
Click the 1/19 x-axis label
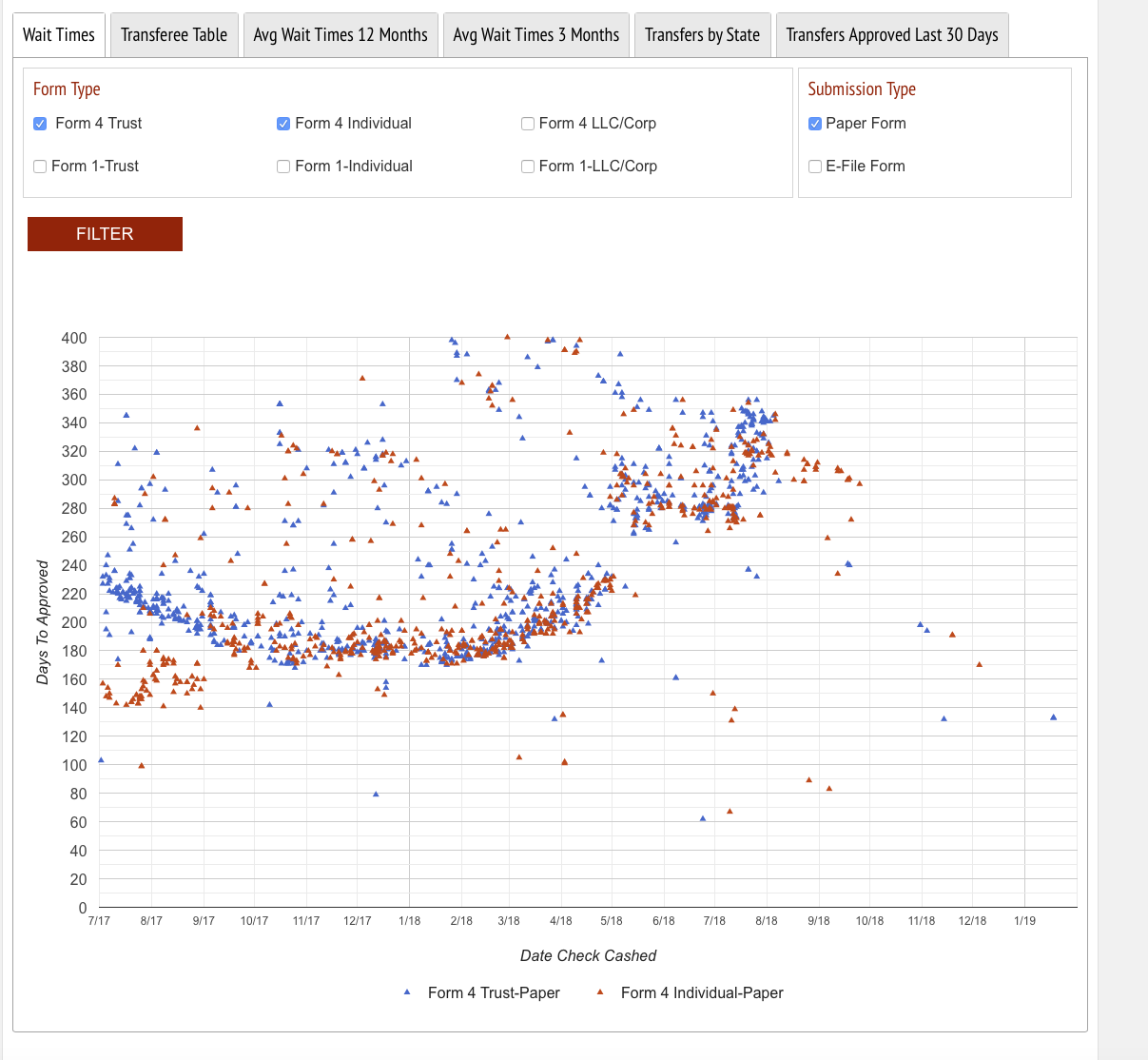[1024, 921]
